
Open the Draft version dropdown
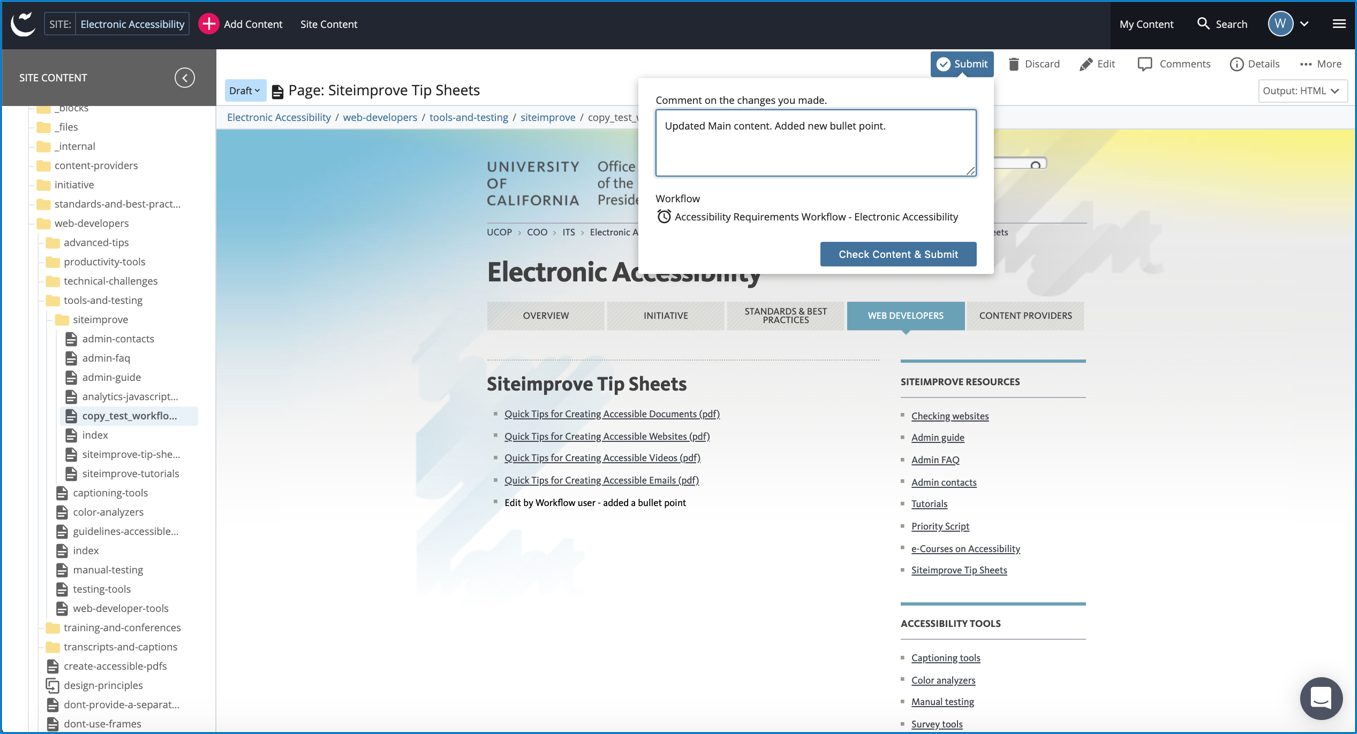(x=245, y=91)
